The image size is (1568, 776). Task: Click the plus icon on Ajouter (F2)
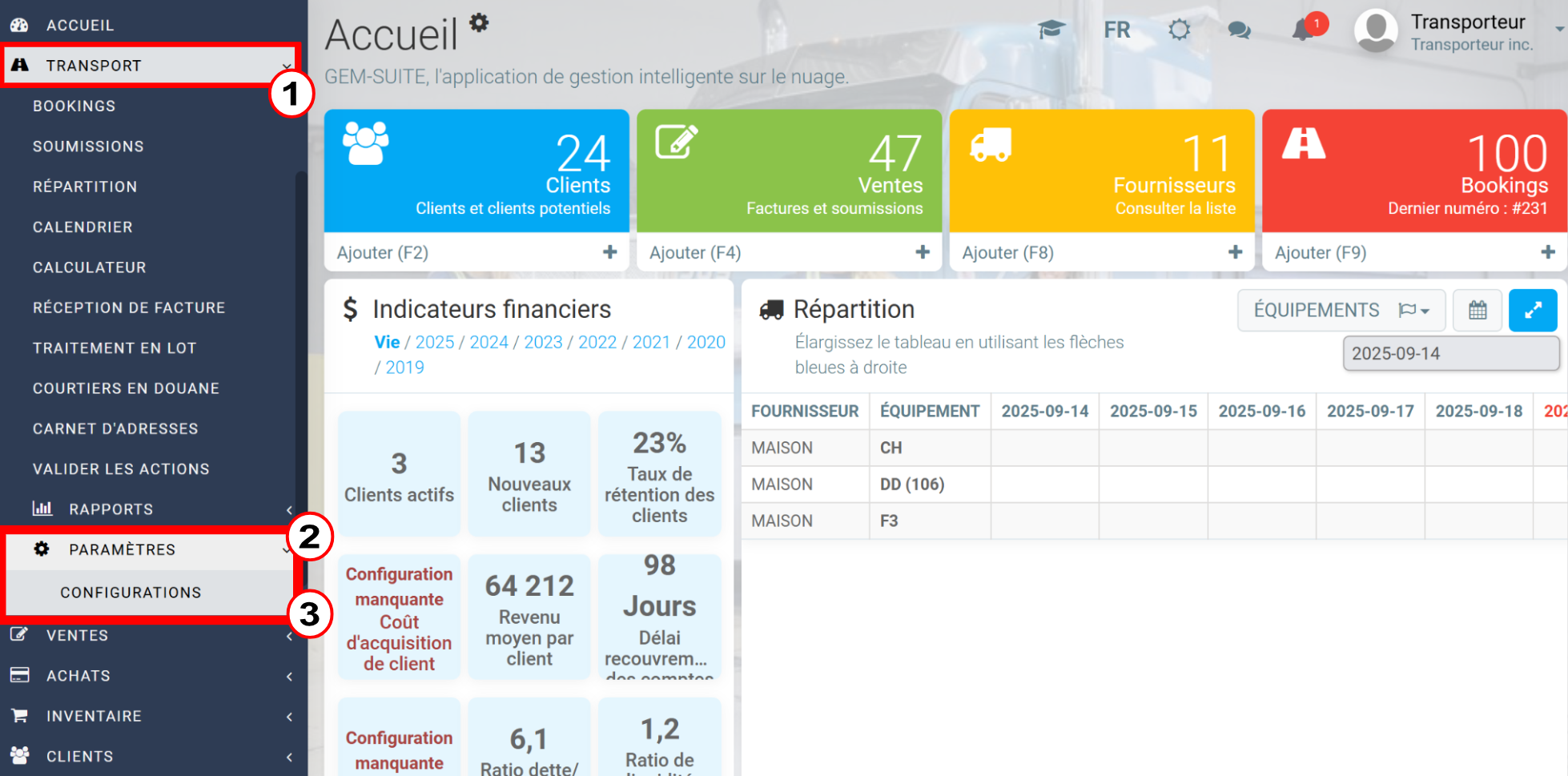(609, 252)
